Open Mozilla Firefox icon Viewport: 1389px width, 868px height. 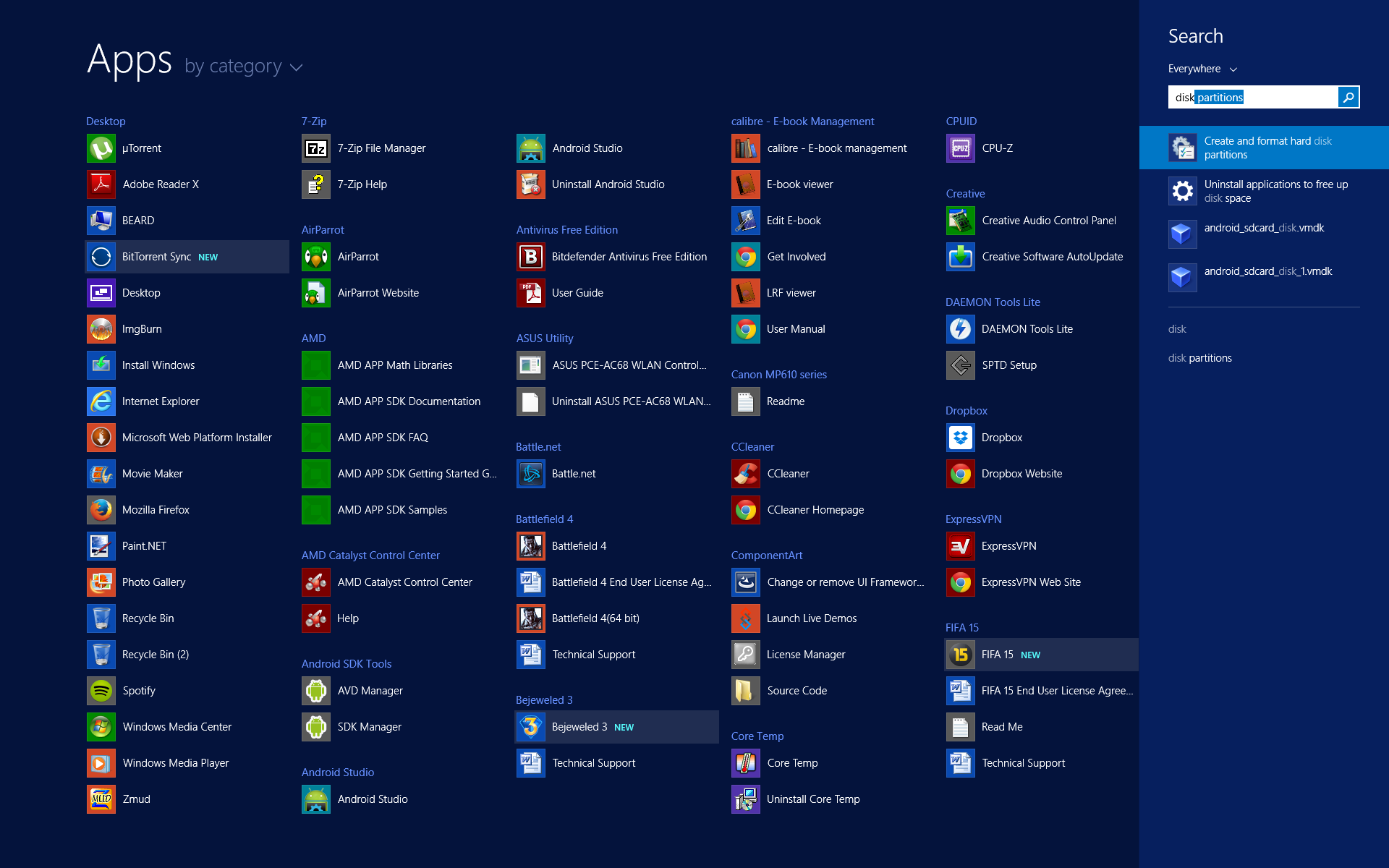coord(101,510)
